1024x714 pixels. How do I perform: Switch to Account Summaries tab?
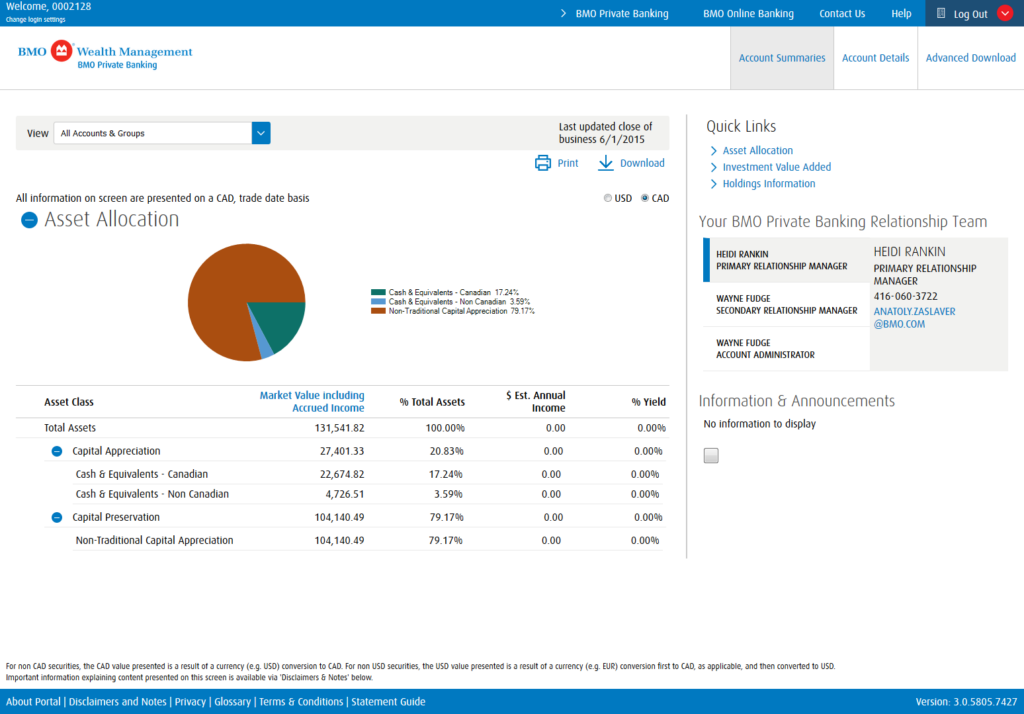pos(782,58)
